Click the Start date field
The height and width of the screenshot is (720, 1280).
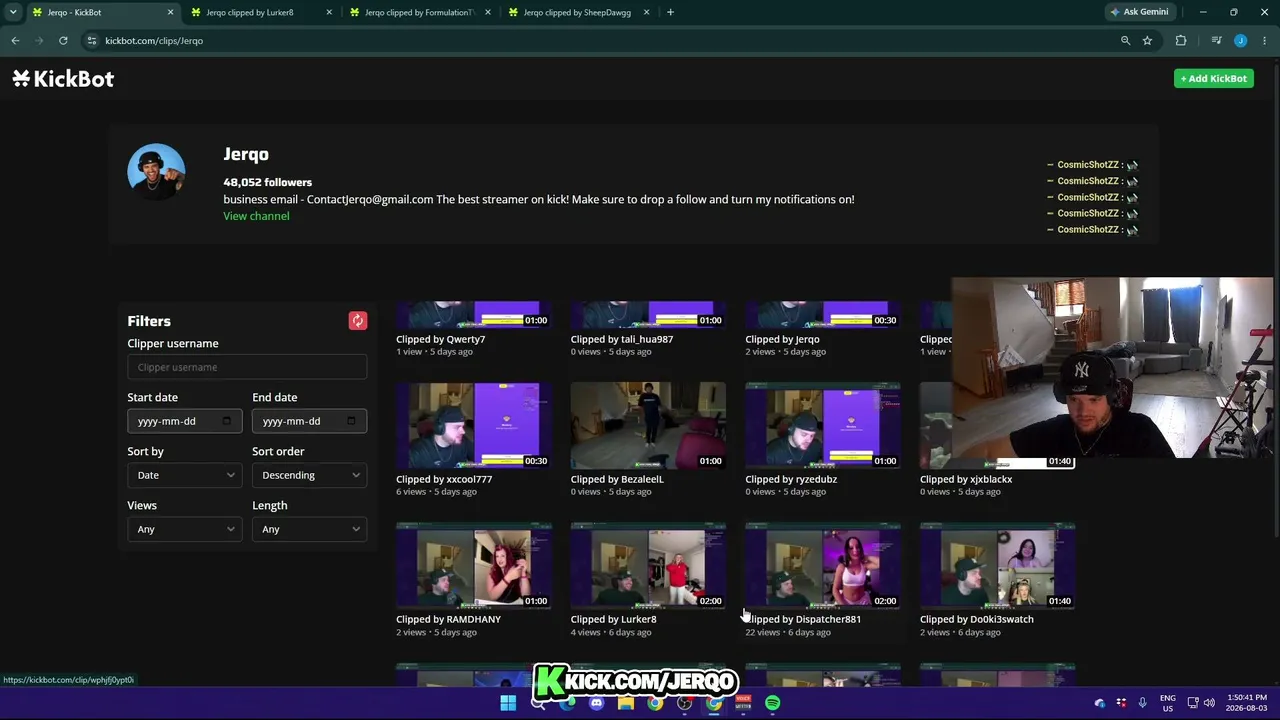click(184, 421)
